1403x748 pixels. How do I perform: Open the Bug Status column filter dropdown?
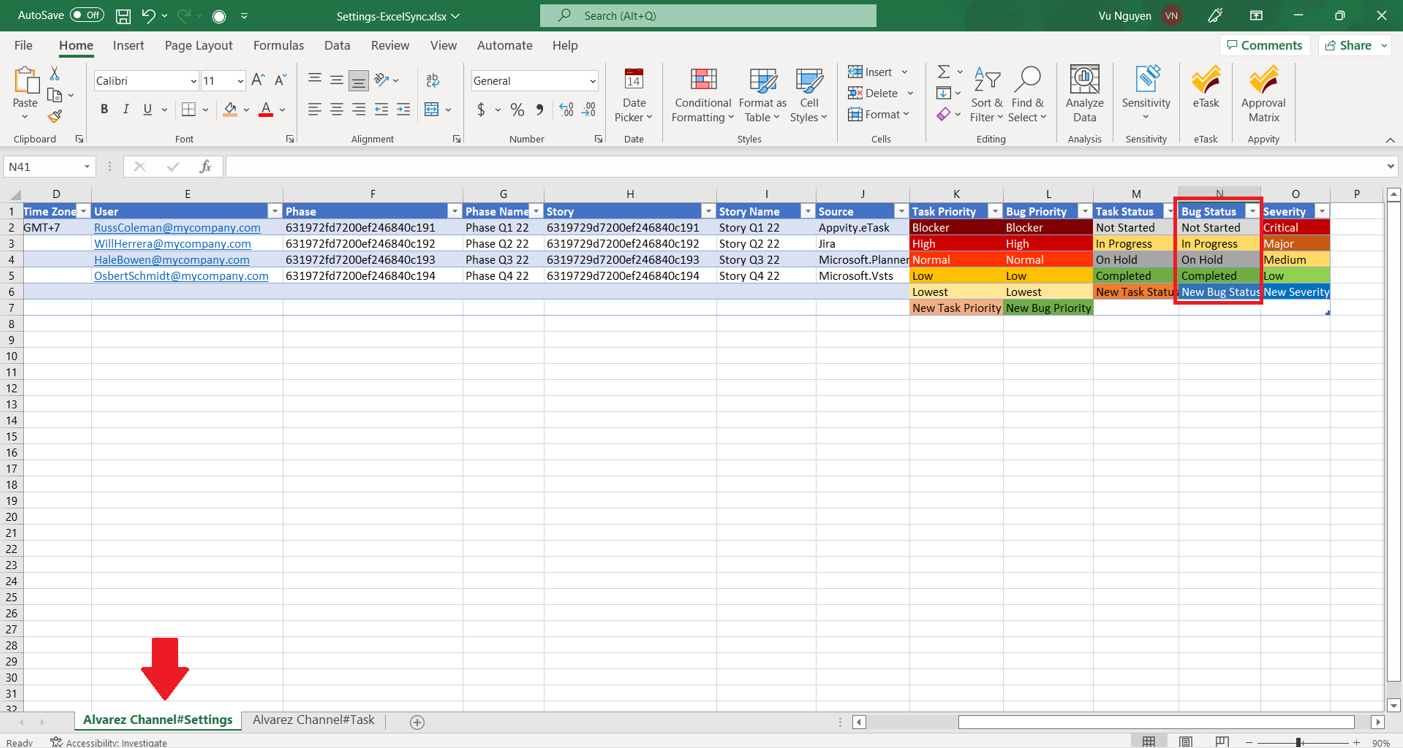pyautogui.click(x=1251, y=212)
